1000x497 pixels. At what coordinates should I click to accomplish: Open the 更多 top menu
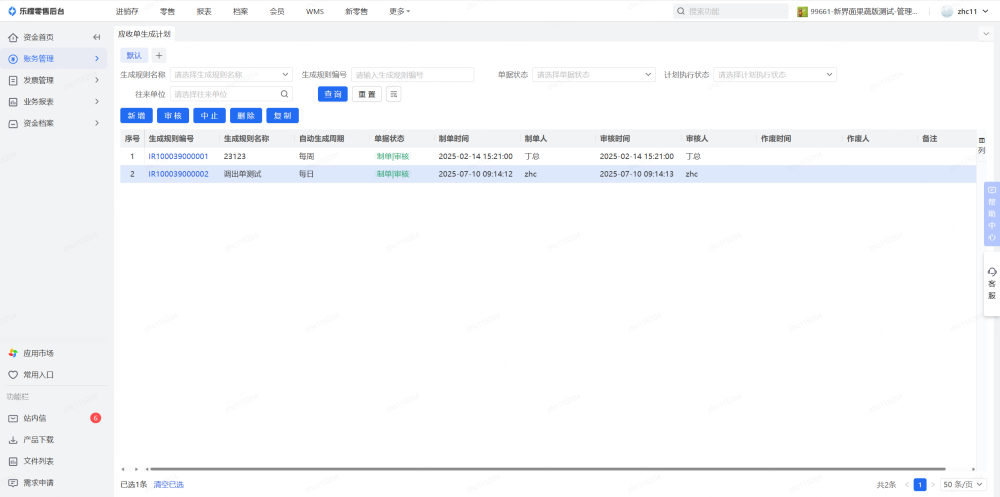tap(399, 11)
